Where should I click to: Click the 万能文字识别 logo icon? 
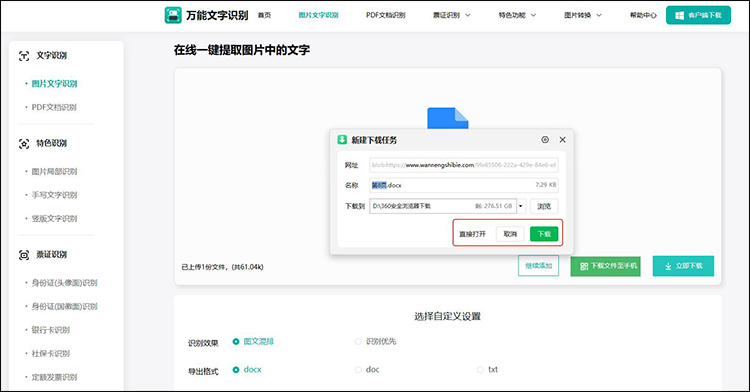(x=173, y=15)
